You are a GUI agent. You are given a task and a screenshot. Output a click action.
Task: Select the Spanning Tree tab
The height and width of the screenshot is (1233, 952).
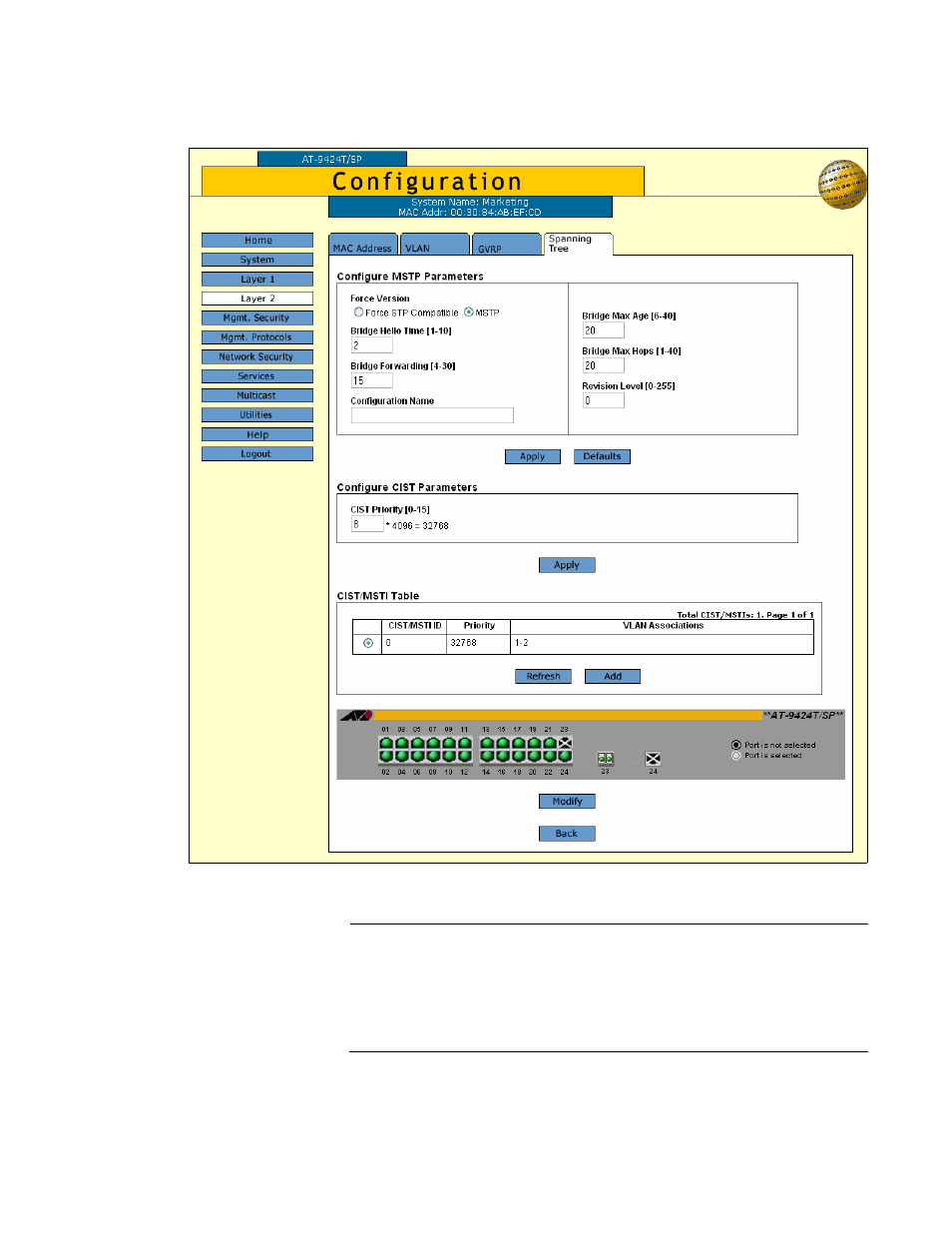coord(578,245)
